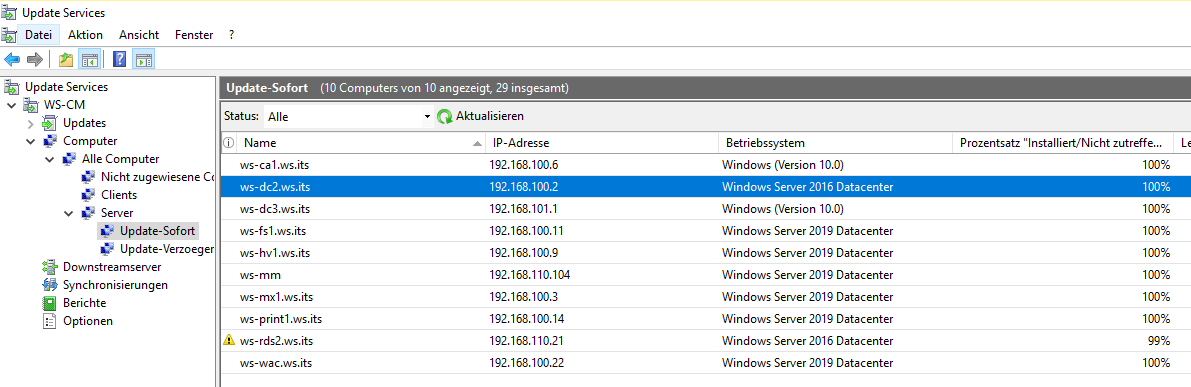
Task: Click the Downstreamserver node icon
Action: tap(50, 267)
